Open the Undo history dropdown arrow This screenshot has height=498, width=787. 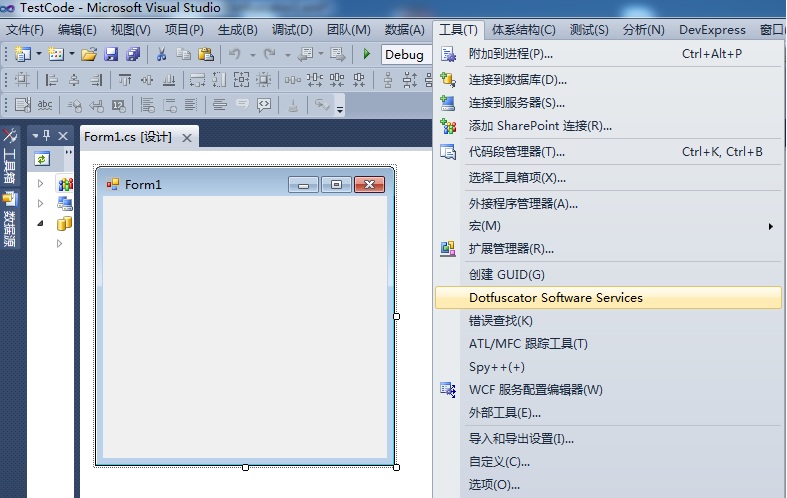point(252,55)
